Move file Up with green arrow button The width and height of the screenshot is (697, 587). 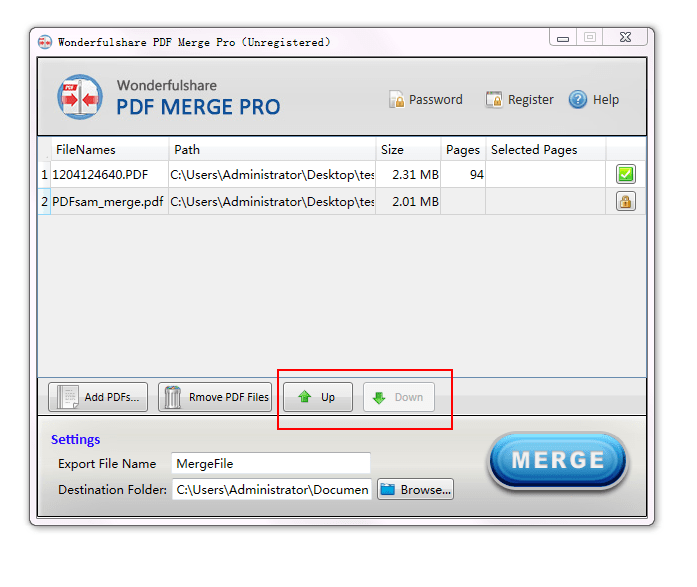point(318,397)
